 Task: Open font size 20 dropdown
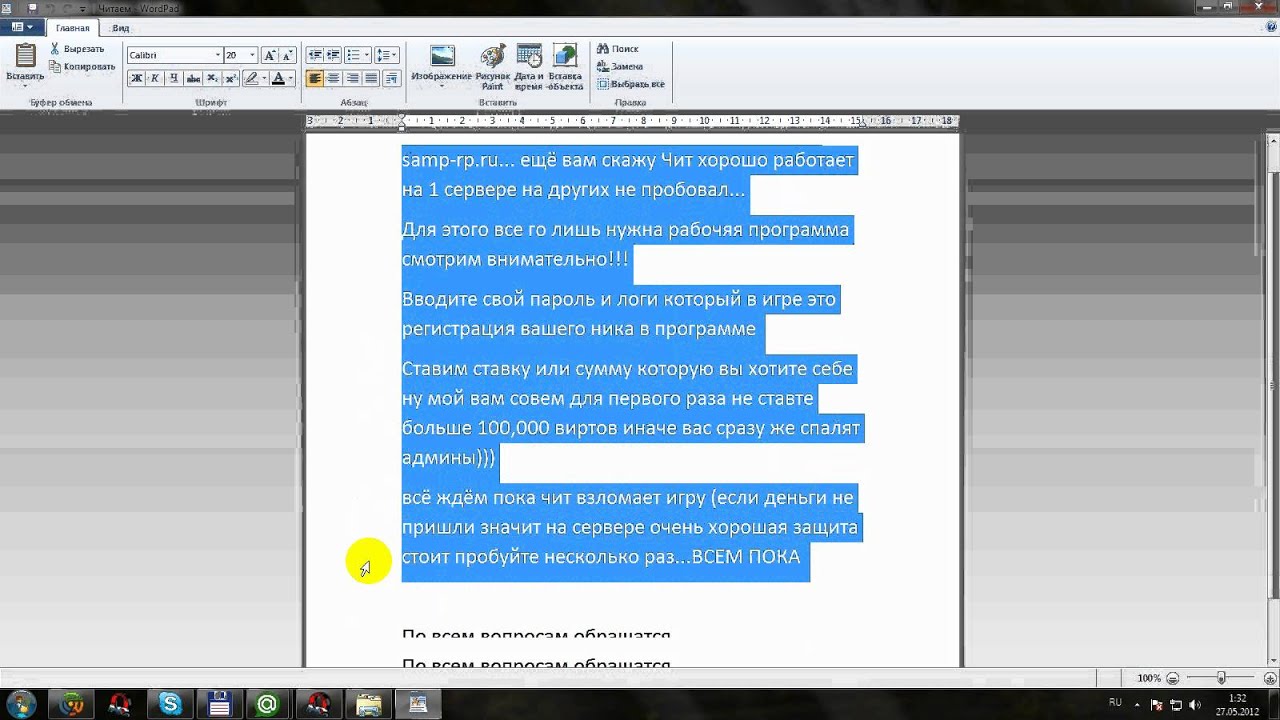[252, 55]
